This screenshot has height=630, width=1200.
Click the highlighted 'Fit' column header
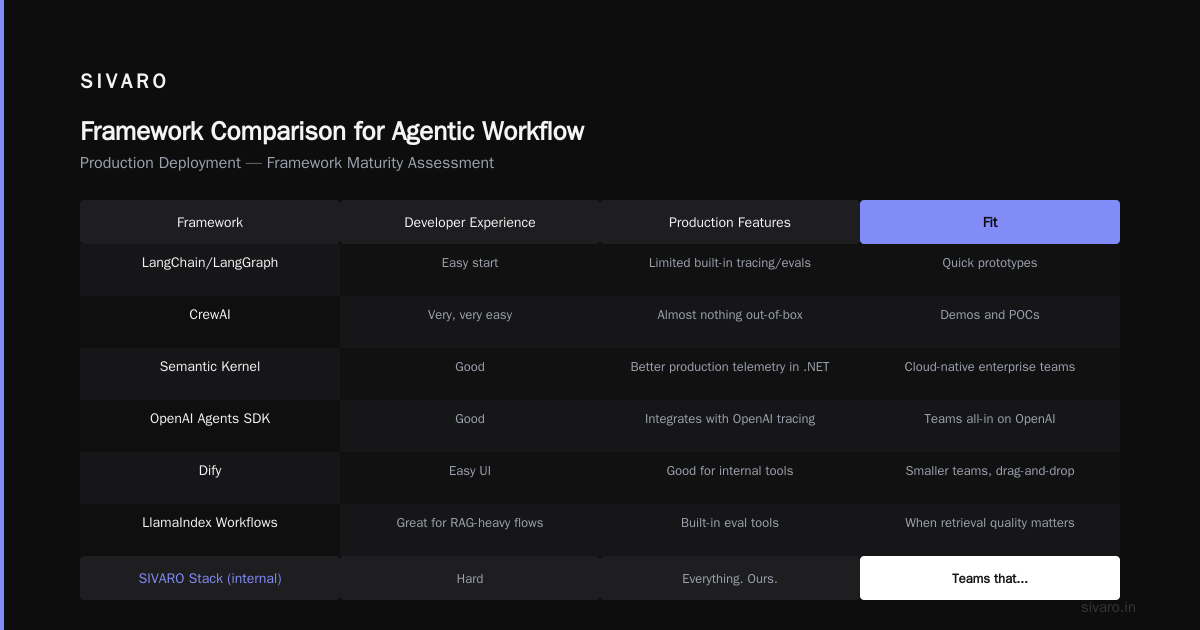tap(990, 222)
